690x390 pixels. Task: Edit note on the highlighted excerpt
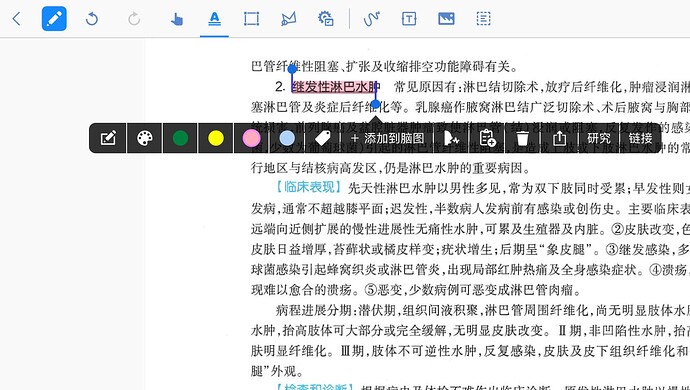(x=108, y=138)
